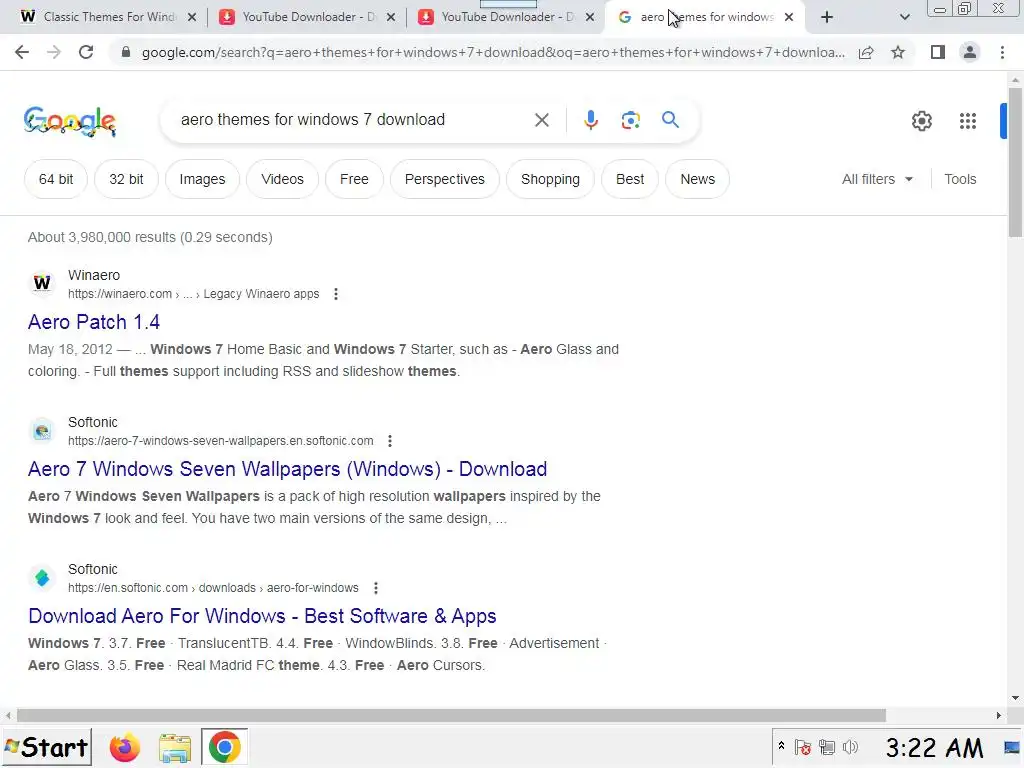Close the aero themes for windows tab

pyautogui.click(x=789, y=17)
